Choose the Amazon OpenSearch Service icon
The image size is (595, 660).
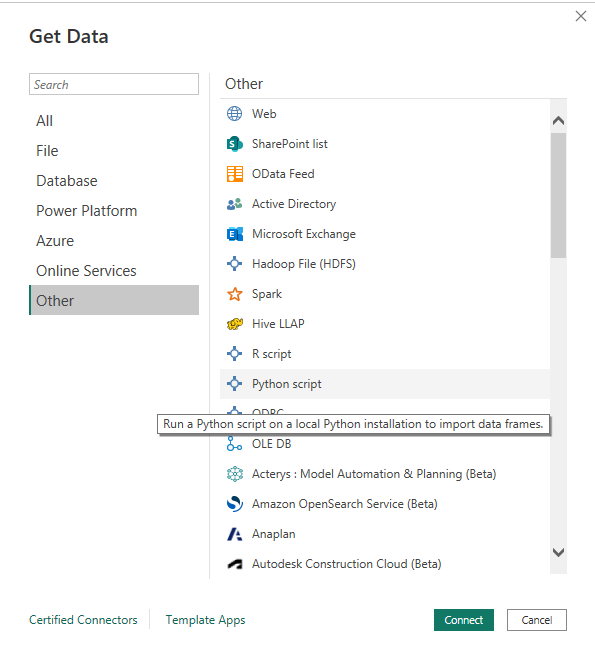point(234,504)
